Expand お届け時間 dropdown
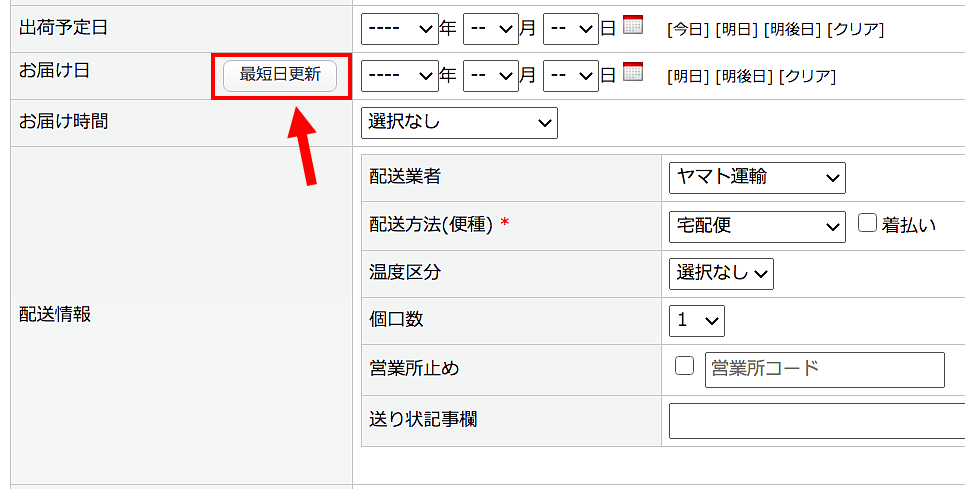Image resolution: width=965 pixels, height=489 pixels. [x=459, y=122]
